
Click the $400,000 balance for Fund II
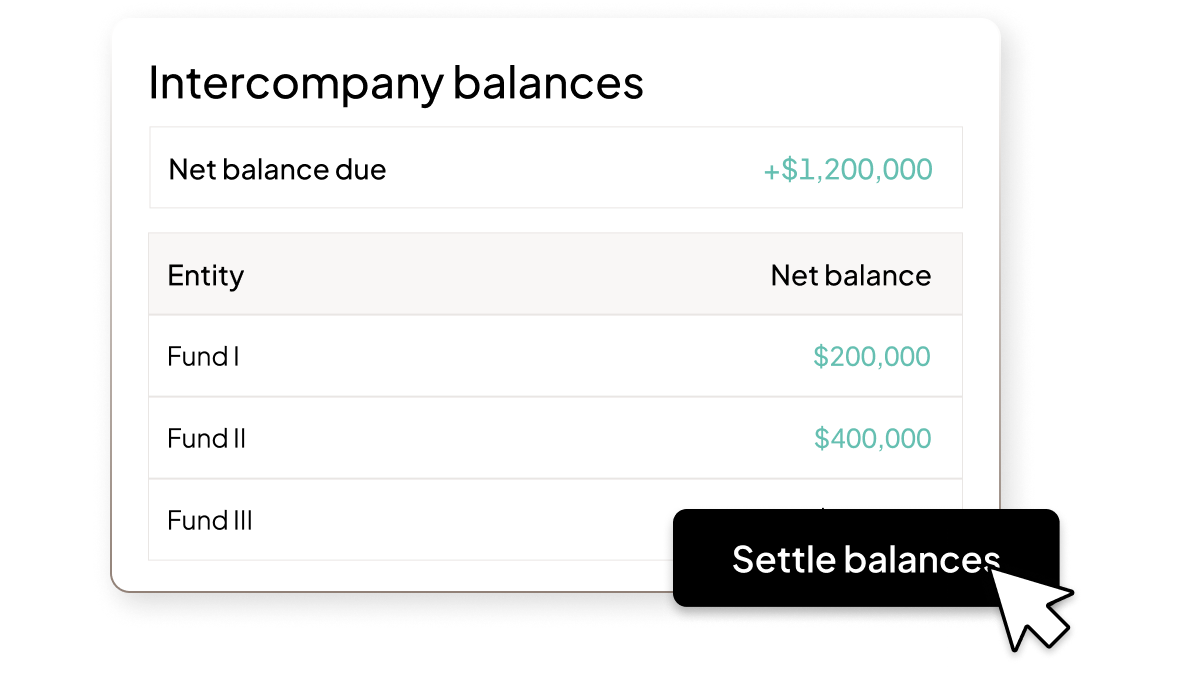tap(871, 438)
